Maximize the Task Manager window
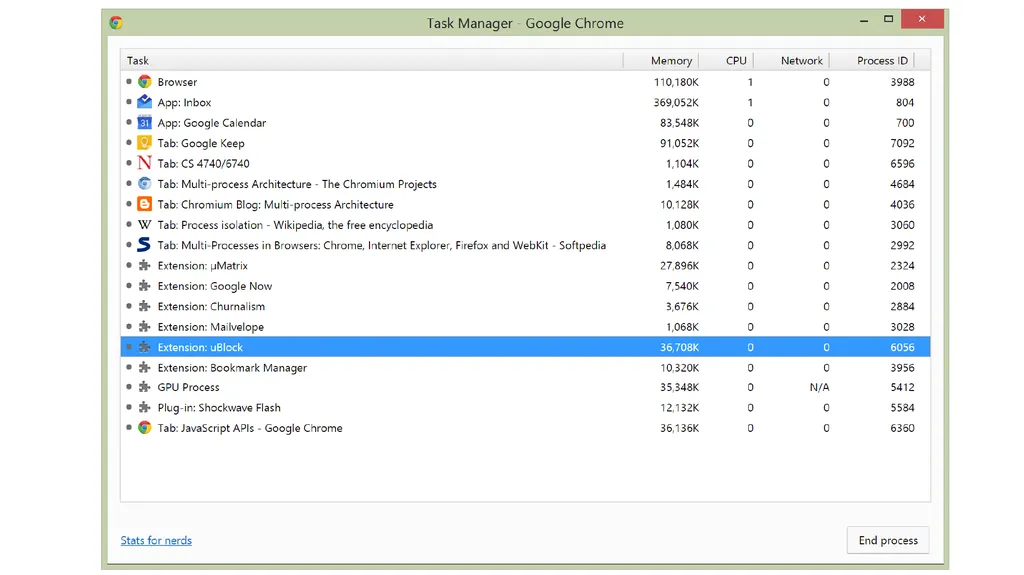The height and width of the screenshot is (575, 1024). tap(888, 19)
